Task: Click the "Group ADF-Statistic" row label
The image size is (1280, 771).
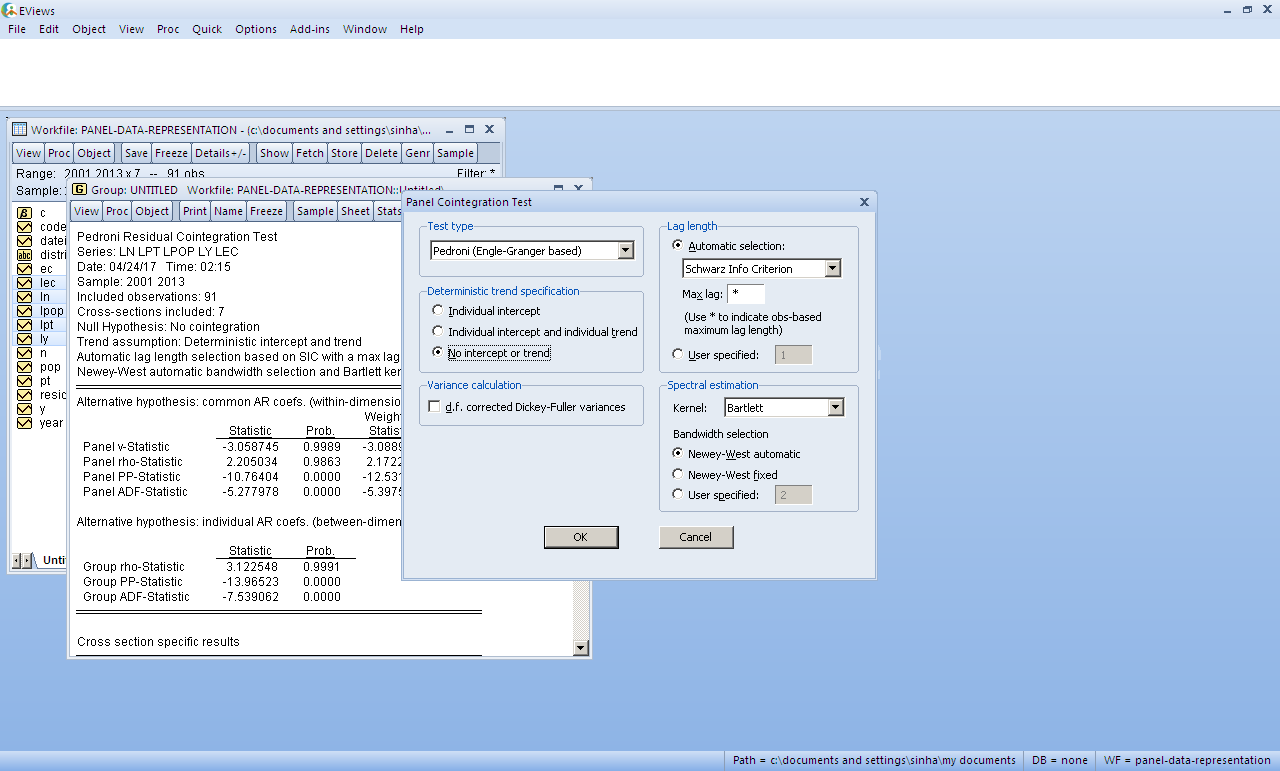Action: pos(136,597)
